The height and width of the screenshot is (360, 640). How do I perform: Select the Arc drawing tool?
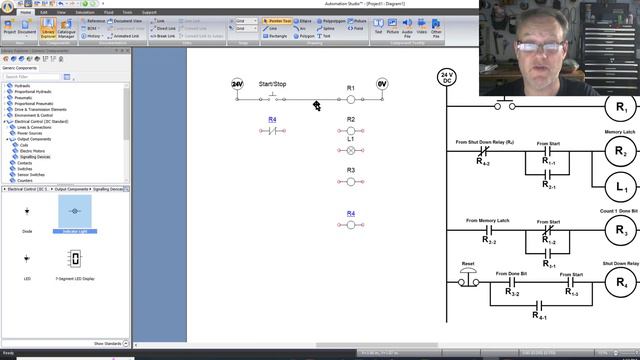(x=300, y=28)
